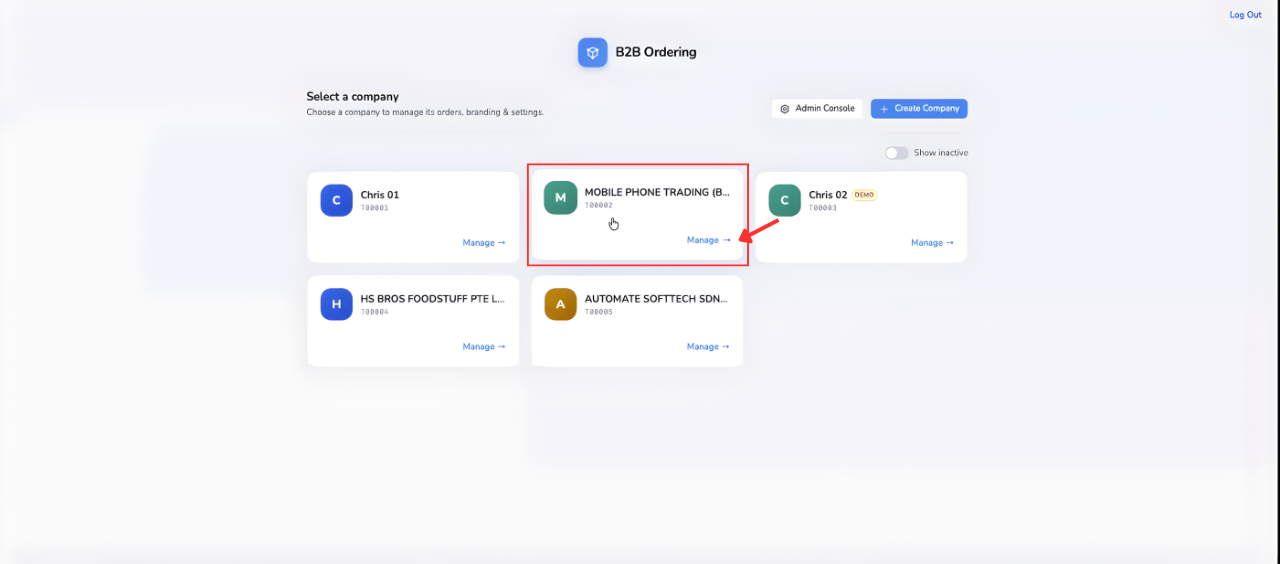Click the gear icon in Admin Console button
1280x564 pixels.
tap(785, 108)
